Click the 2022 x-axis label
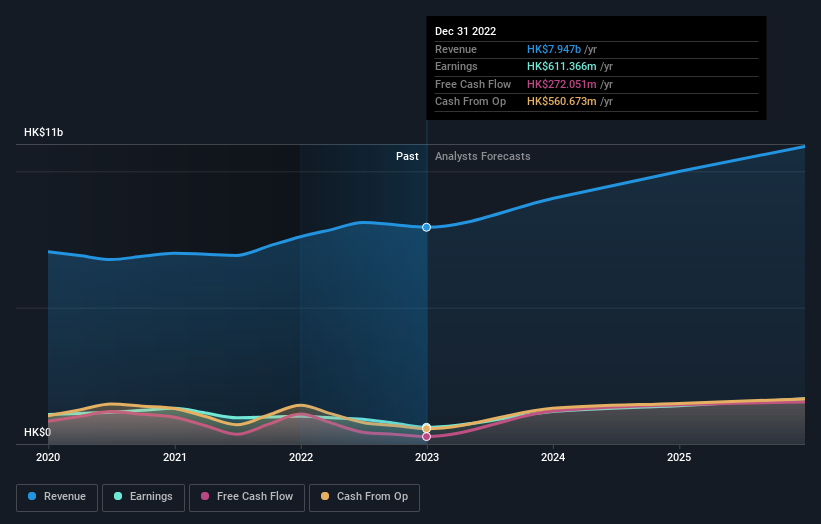Image resolution: width=821 pixels, height=524 pixels. click(301, 458)
